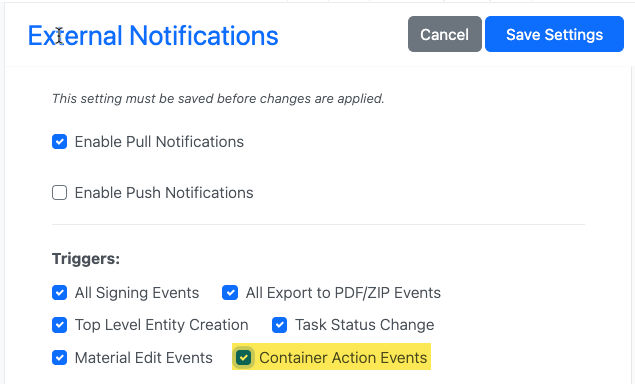Uncheck the Top Level Entity Creation box

click(60, 325)
